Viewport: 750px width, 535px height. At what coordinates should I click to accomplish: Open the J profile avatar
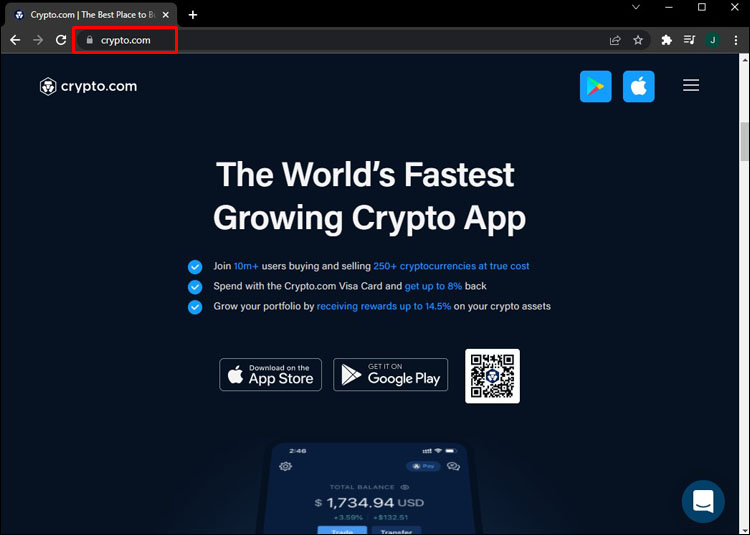click(x=713, y=40)
